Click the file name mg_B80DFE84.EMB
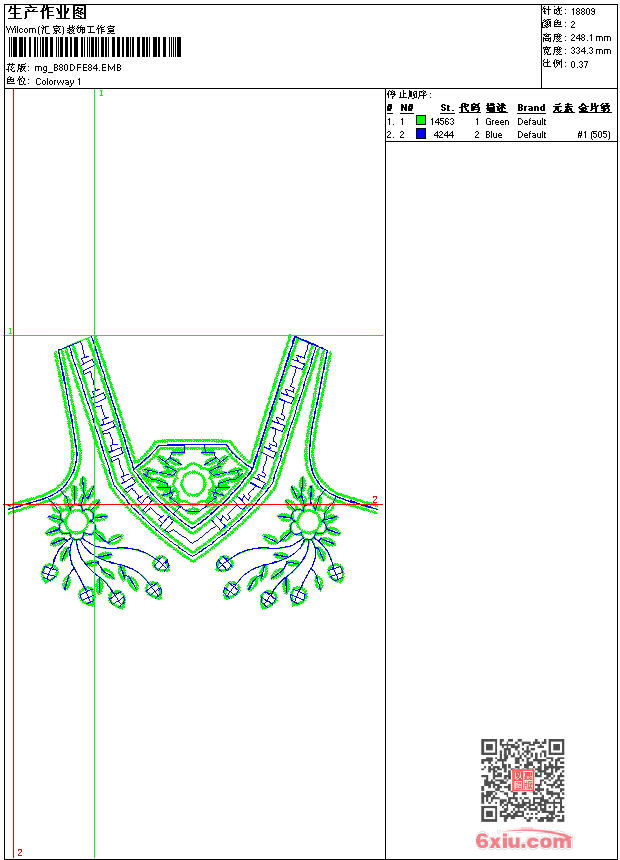The height and width of the screenshot is (860, 620). (78, 68)
